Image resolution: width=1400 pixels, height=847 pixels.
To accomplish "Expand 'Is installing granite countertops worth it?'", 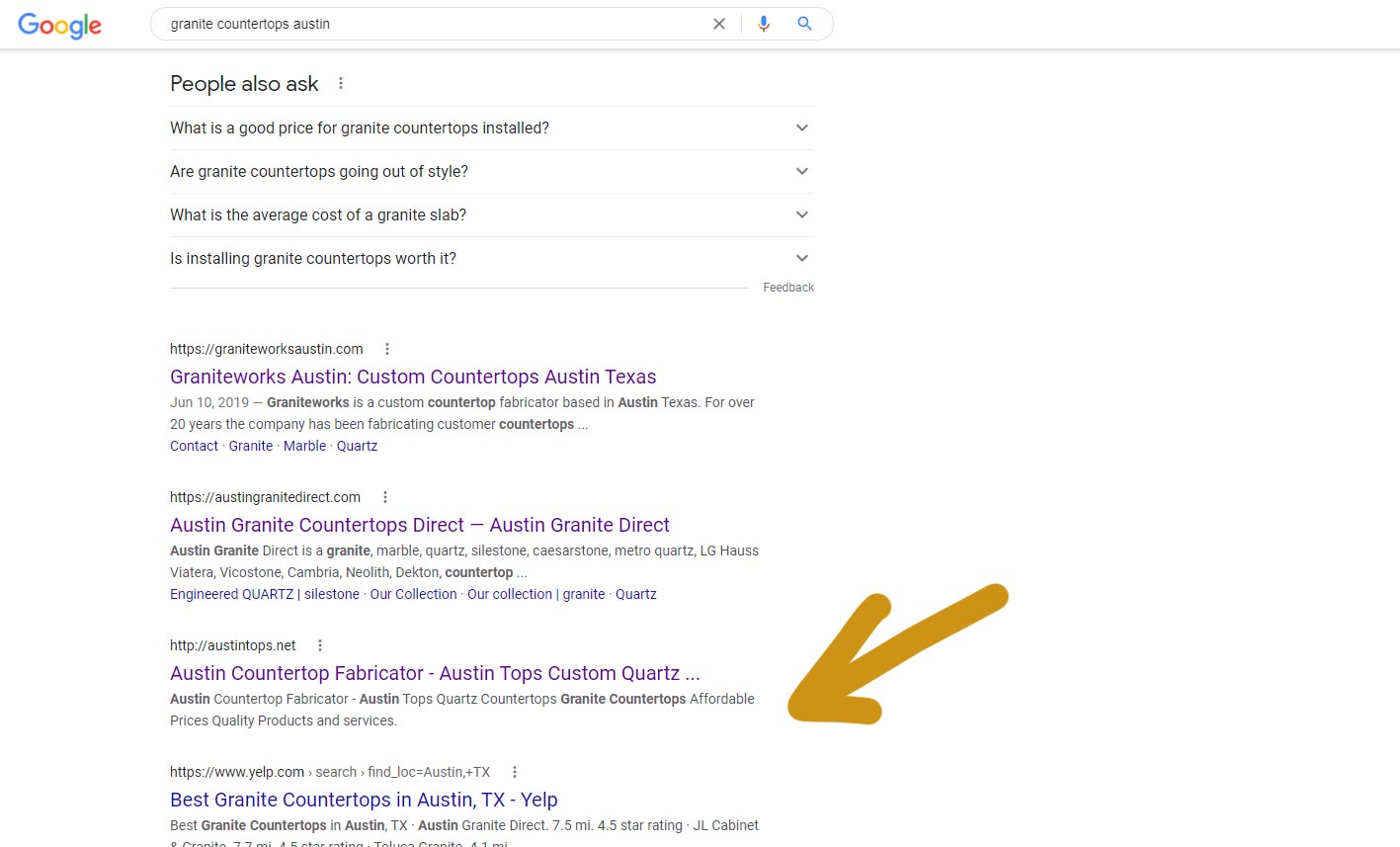I will tap(492, 259).
